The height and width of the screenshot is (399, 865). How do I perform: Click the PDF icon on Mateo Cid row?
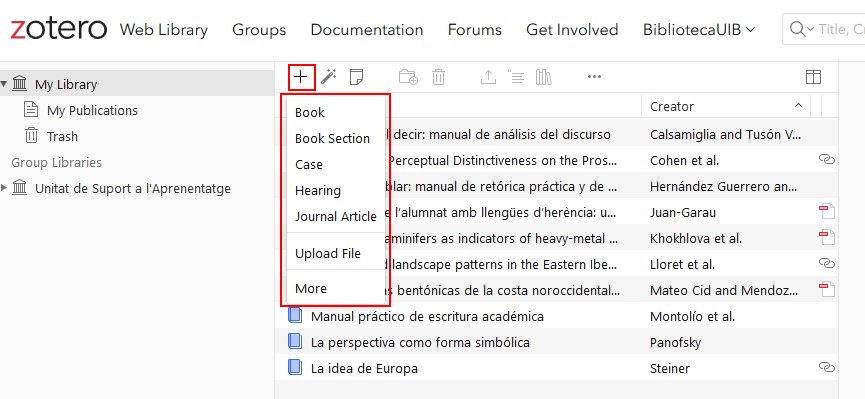tap(827, 289)
